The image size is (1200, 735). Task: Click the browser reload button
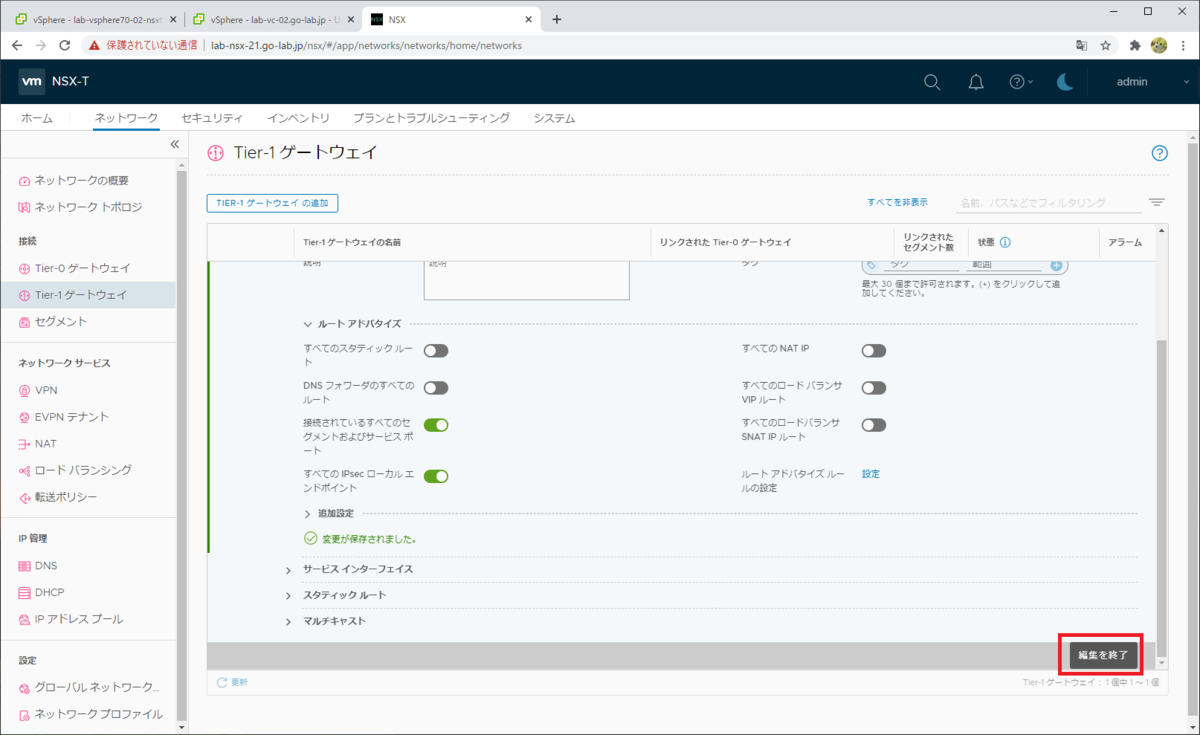click(65, 45)
